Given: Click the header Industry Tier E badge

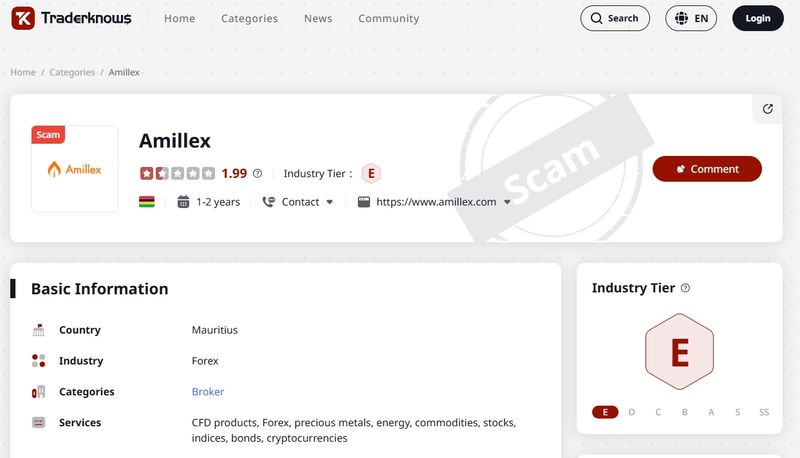Looking at the screenshot, I should (371, 173).
